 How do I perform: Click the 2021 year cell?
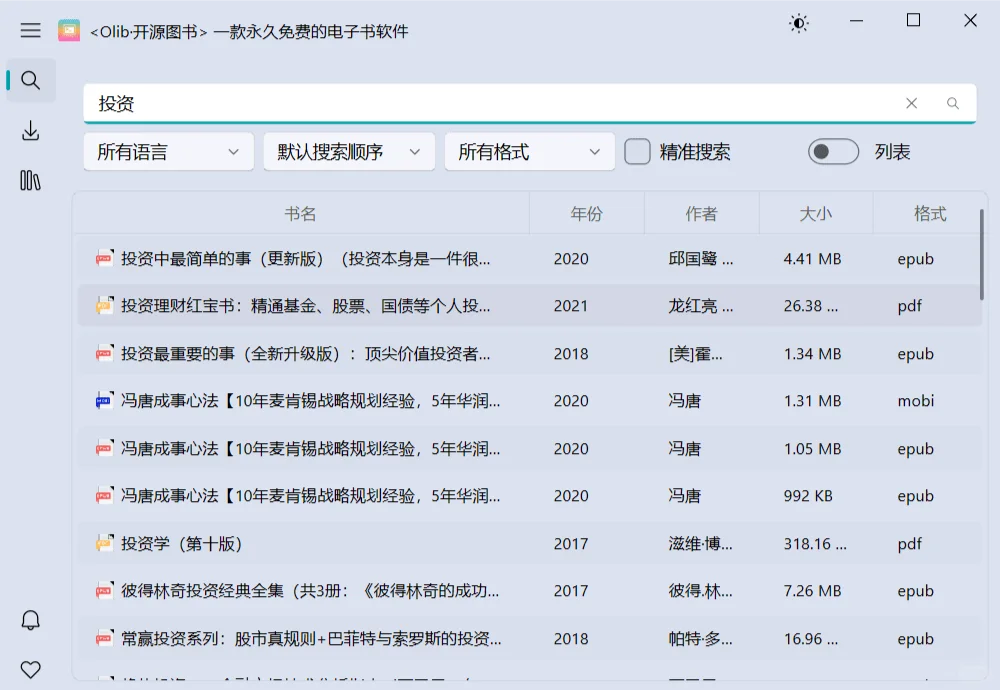click(571, 305)
